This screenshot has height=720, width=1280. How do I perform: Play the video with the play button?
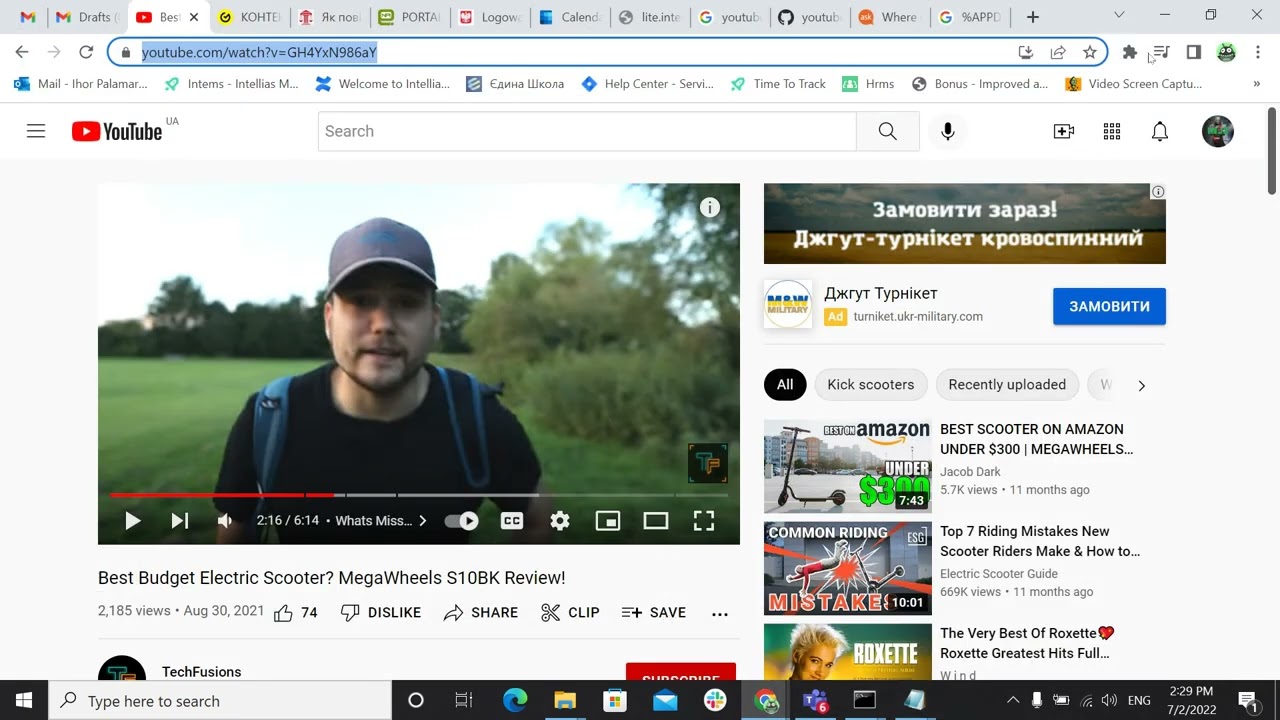coord(132,520)
